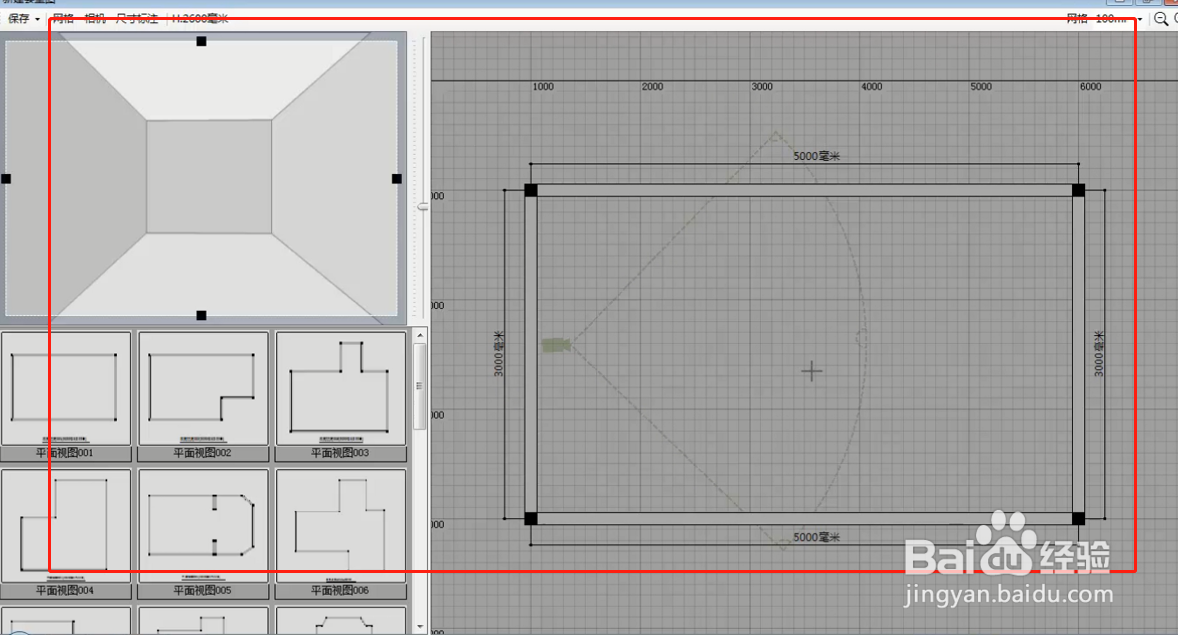This screenshot has width=1178, height=635.
Task: Click the 相机 toolbar item
Action: click(95, 19)
